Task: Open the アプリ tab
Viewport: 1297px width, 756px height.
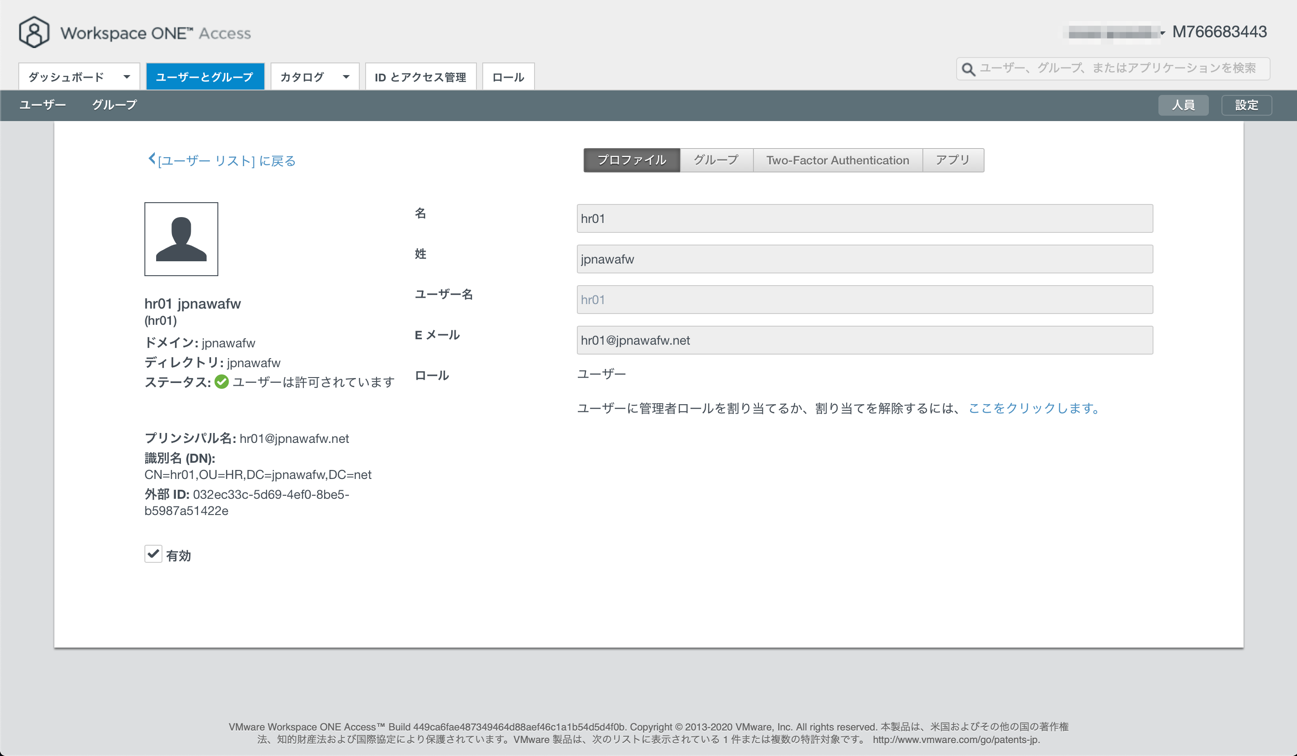Action: 953,160
